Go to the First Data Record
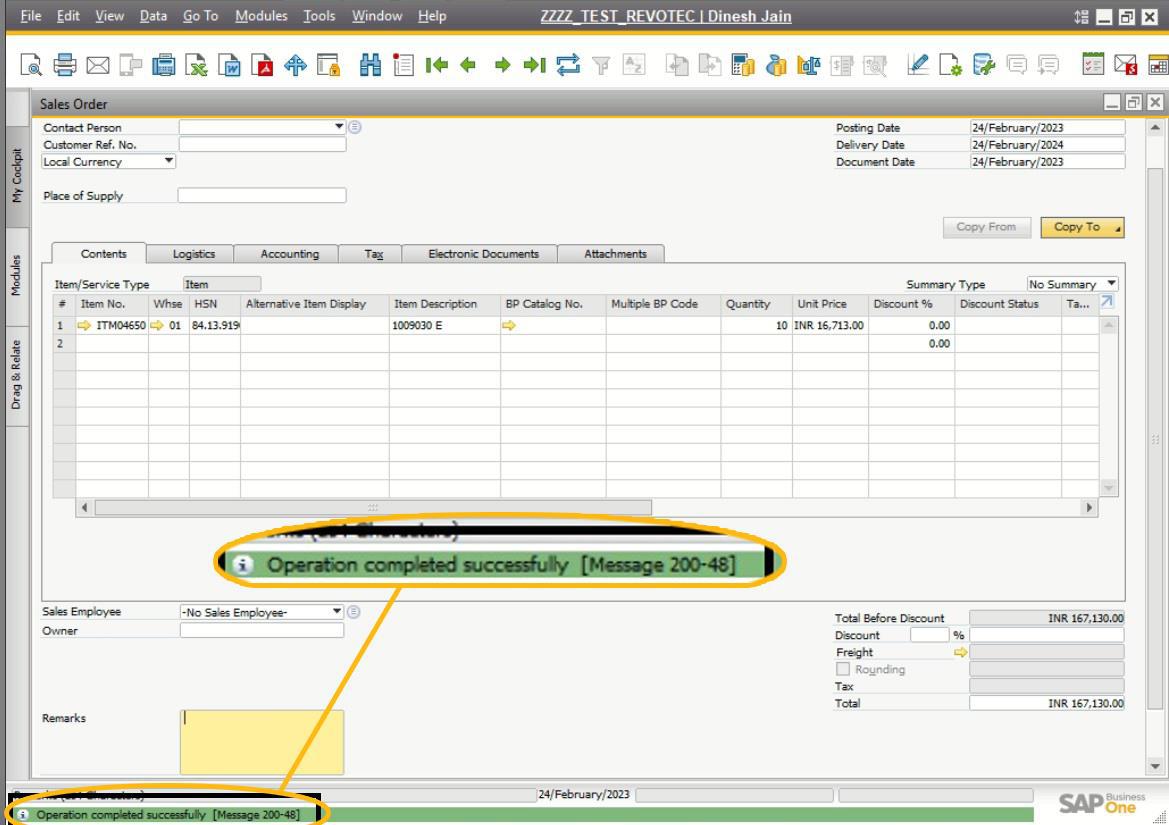 436,65
